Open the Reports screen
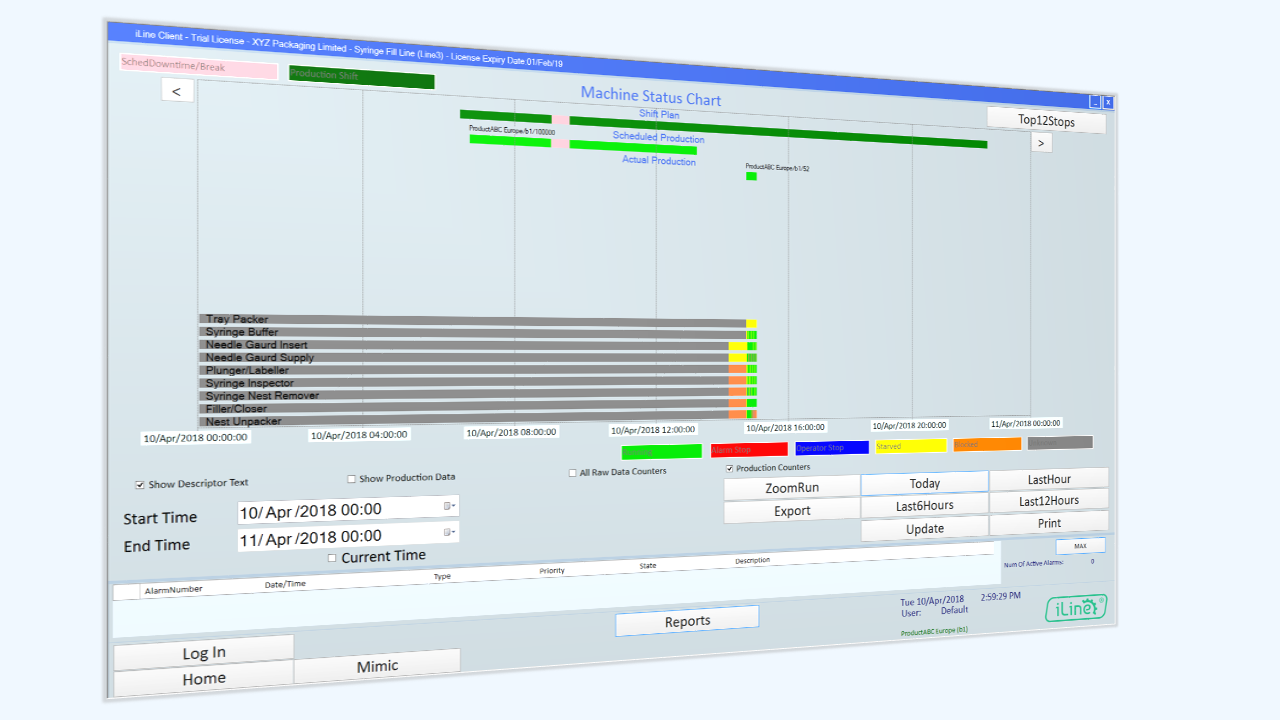 tap(687, 620)
